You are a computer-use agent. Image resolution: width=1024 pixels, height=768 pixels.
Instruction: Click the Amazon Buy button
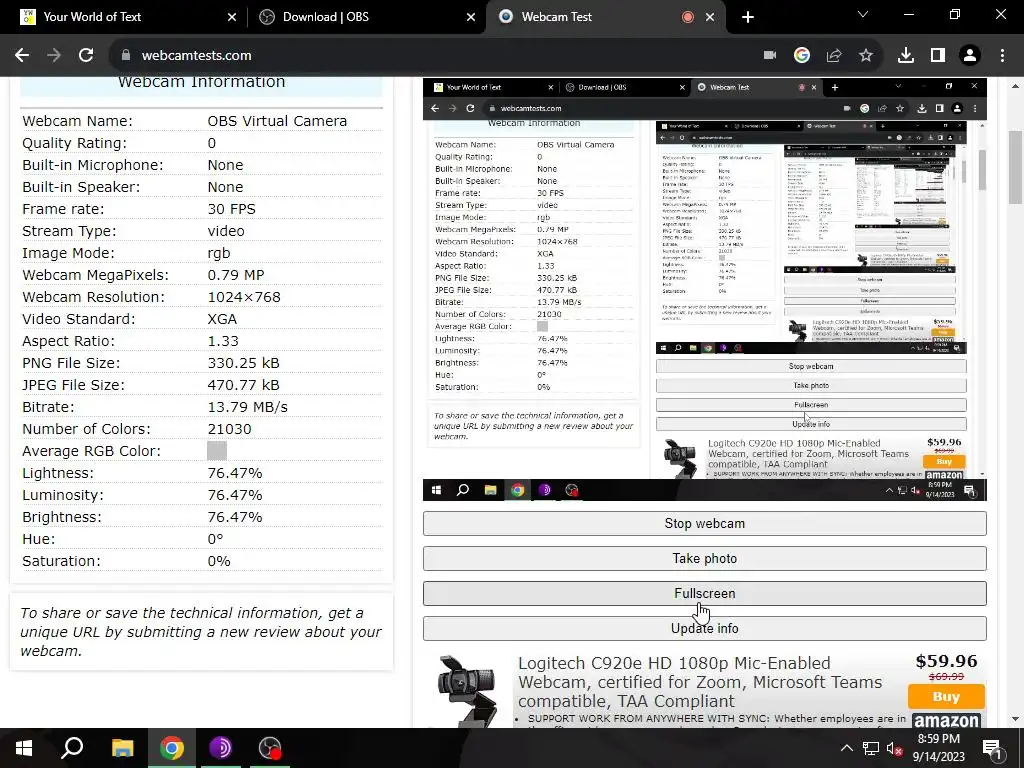946,697
